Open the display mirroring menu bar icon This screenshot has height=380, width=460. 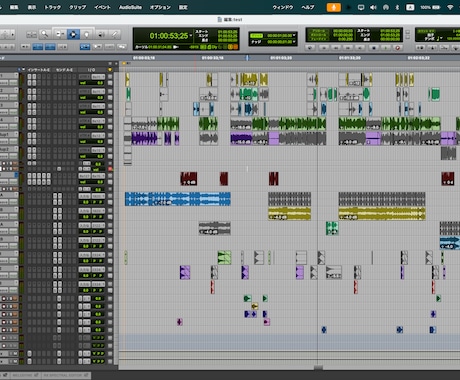pos(361,7)
